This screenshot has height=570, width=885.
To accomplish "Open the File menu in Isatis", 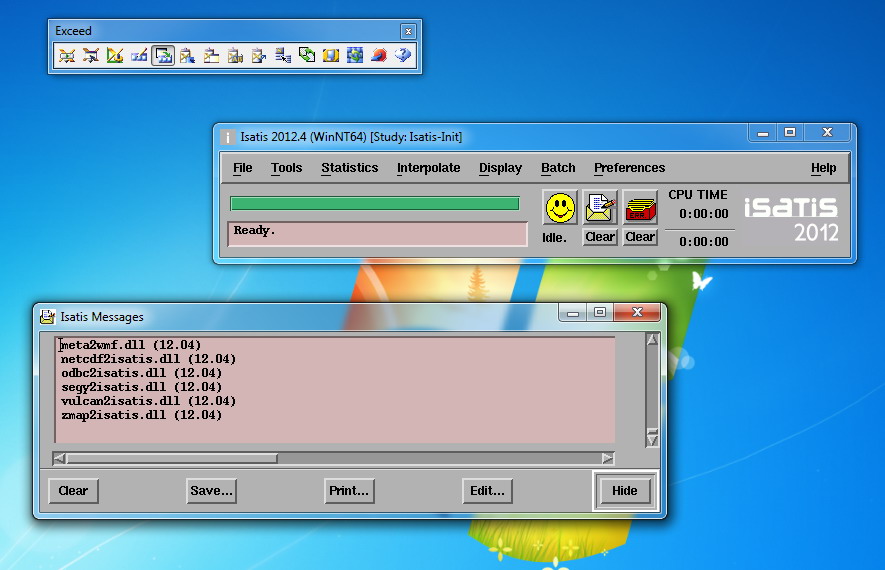I will (x=243, y=168).
